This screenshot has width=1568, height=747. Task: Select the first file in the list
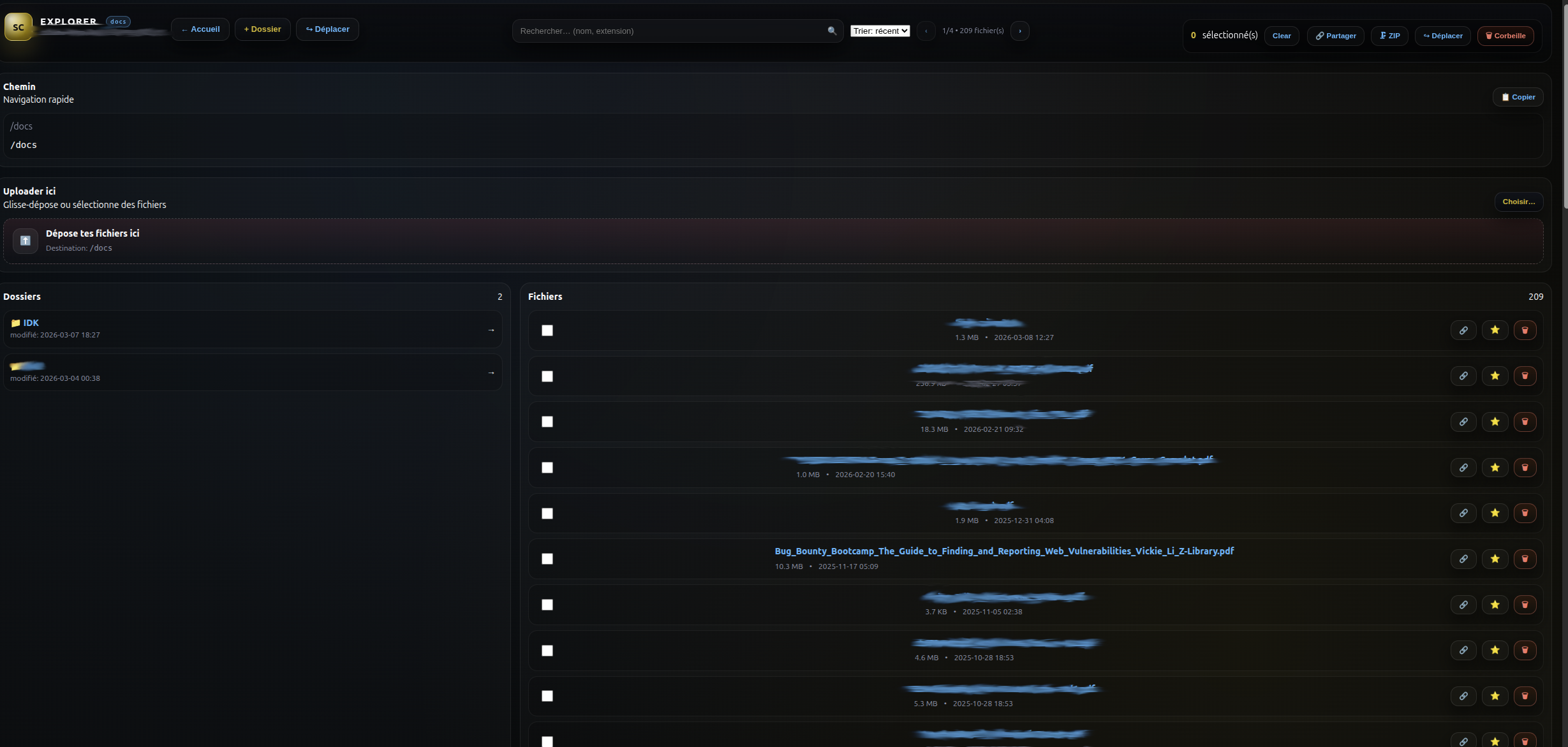tap(547, 330)
